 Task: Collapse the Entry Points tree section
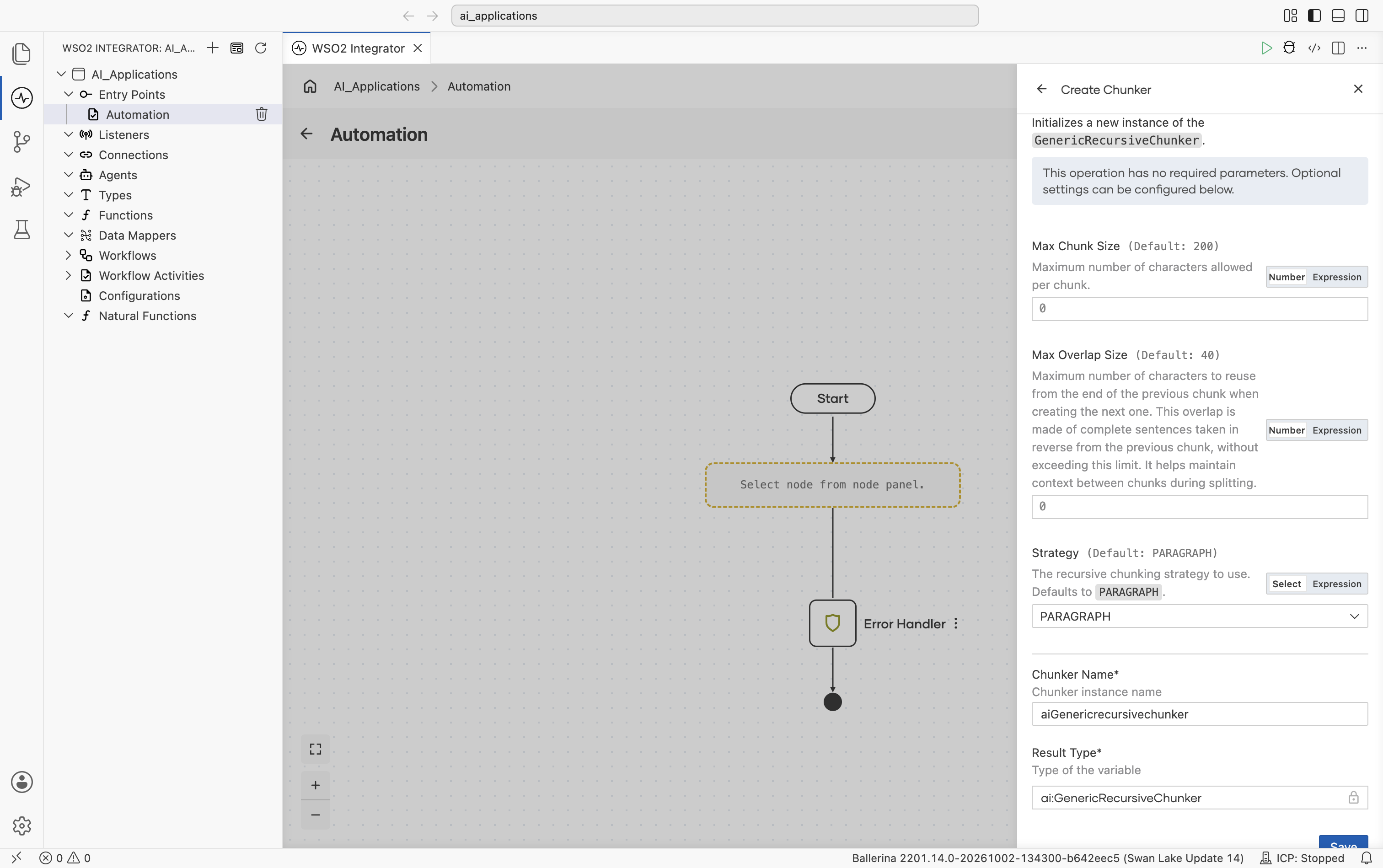pyautogui.click(x=68, y=94)
